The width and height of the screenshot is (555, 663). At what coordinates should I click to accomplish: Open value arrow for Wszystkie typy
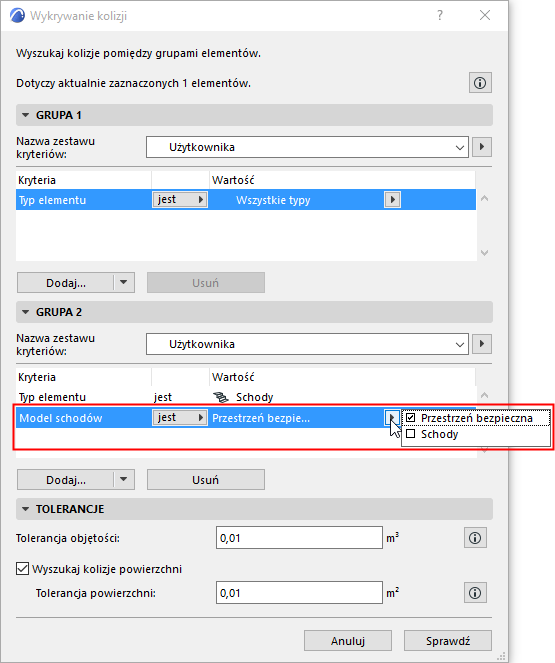click(x=392, y=199)
